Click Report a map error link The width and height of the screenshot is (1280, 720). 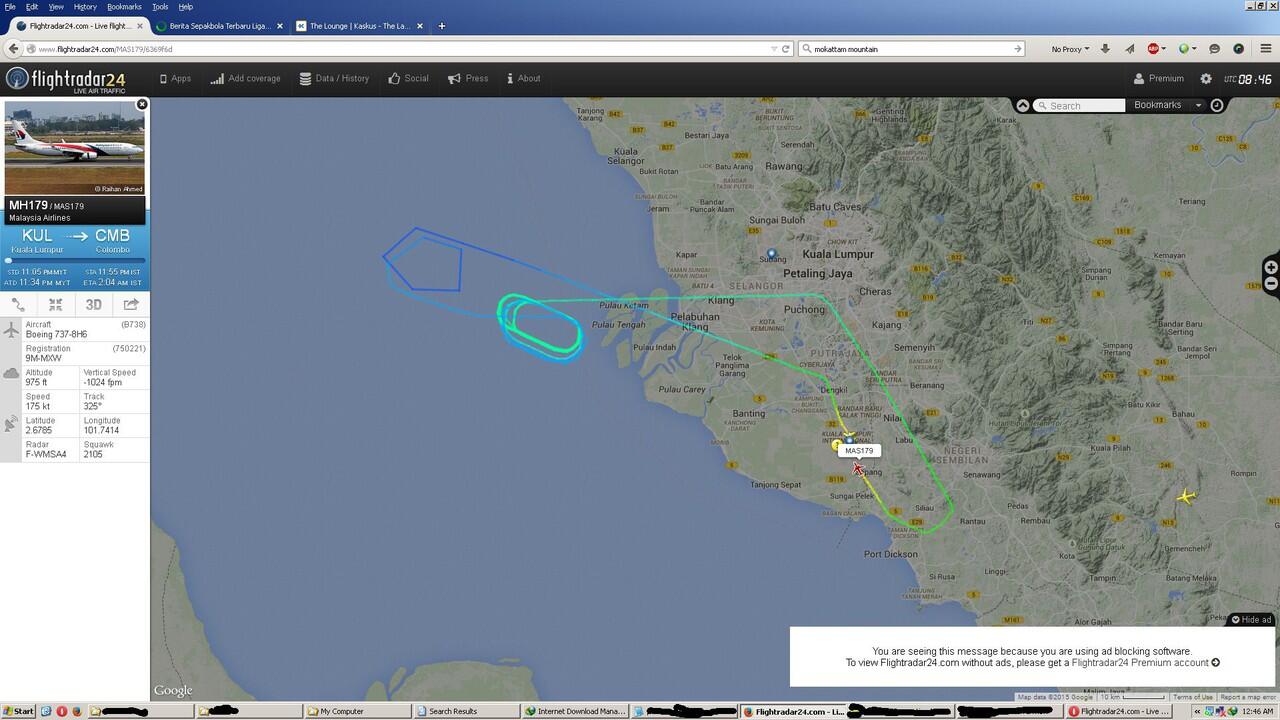[1247, 697]
